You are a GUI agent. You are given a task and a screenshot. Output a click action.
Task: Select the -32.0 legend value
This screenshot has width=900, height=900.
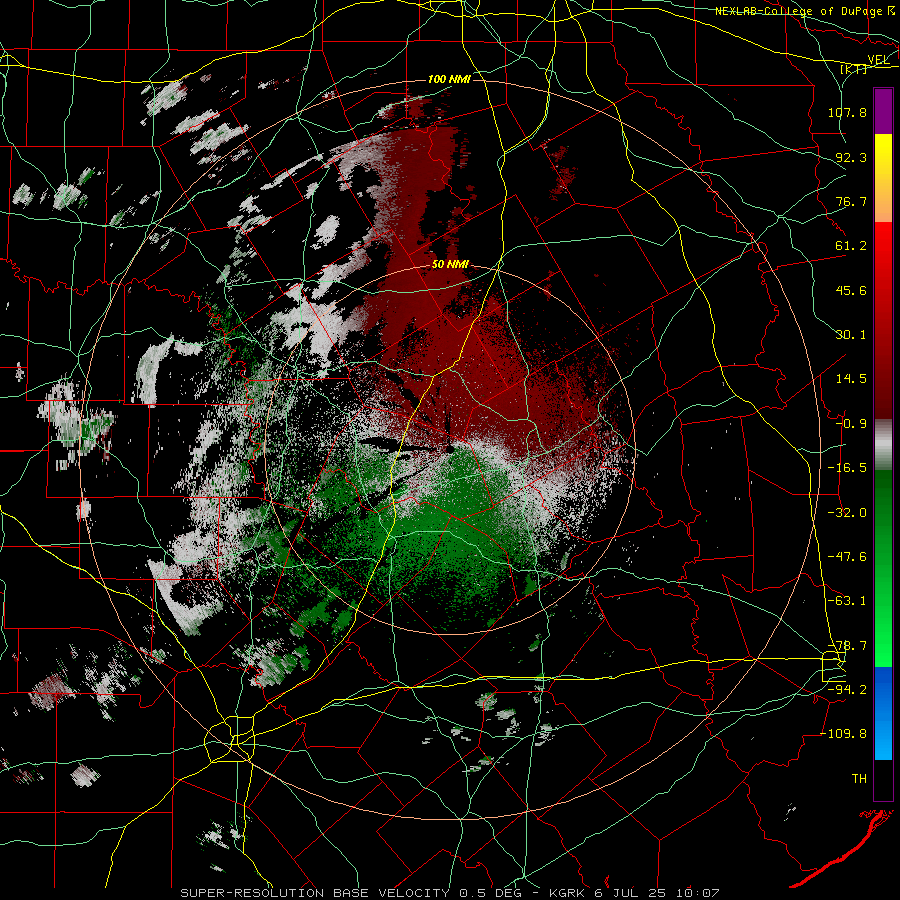pyautogui.click(x=847, y=512)
